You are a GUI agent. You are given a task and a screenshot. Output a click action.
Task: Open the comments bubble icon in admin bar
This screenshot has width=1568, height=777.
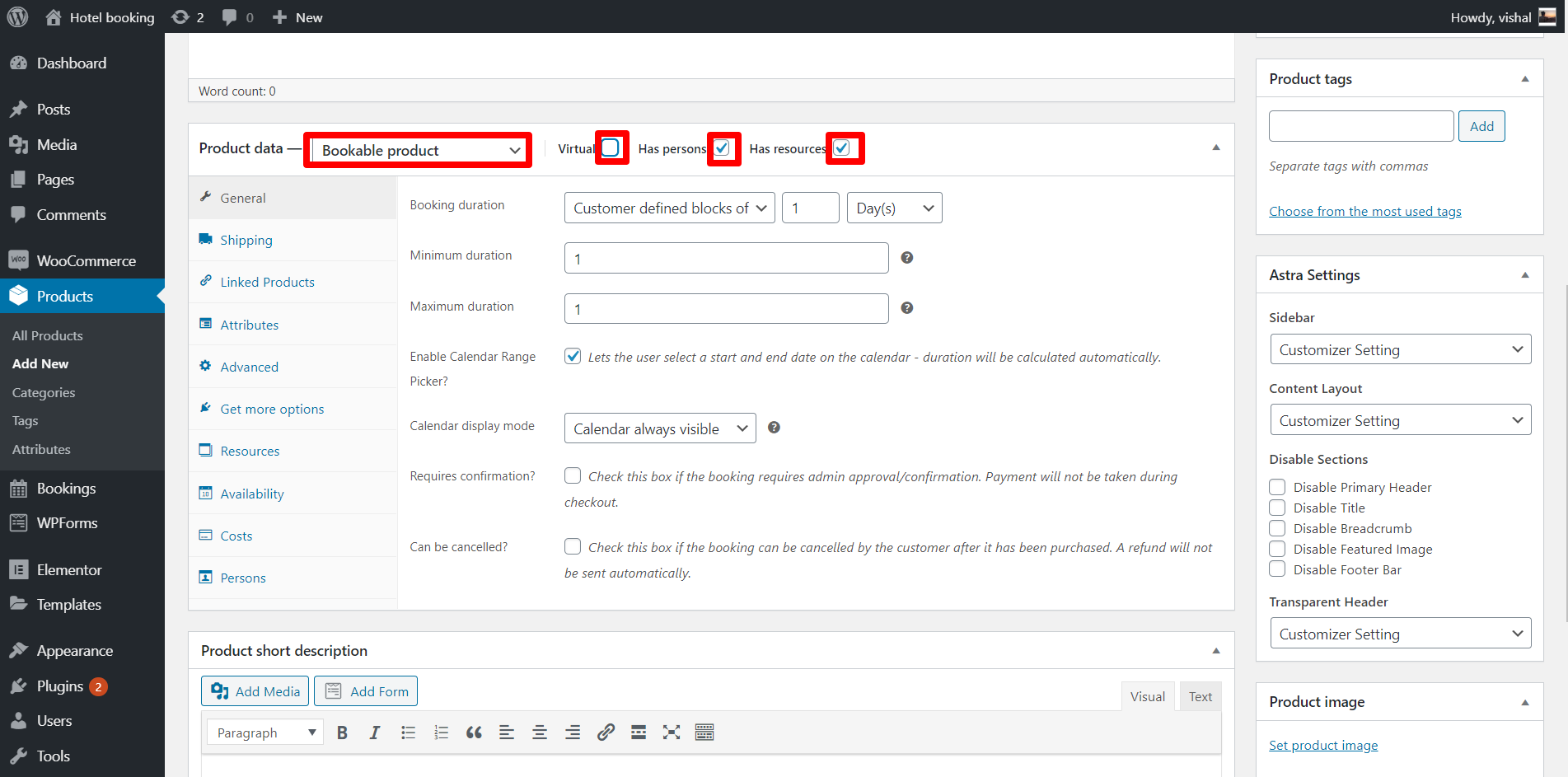click(x=230, y=17)
